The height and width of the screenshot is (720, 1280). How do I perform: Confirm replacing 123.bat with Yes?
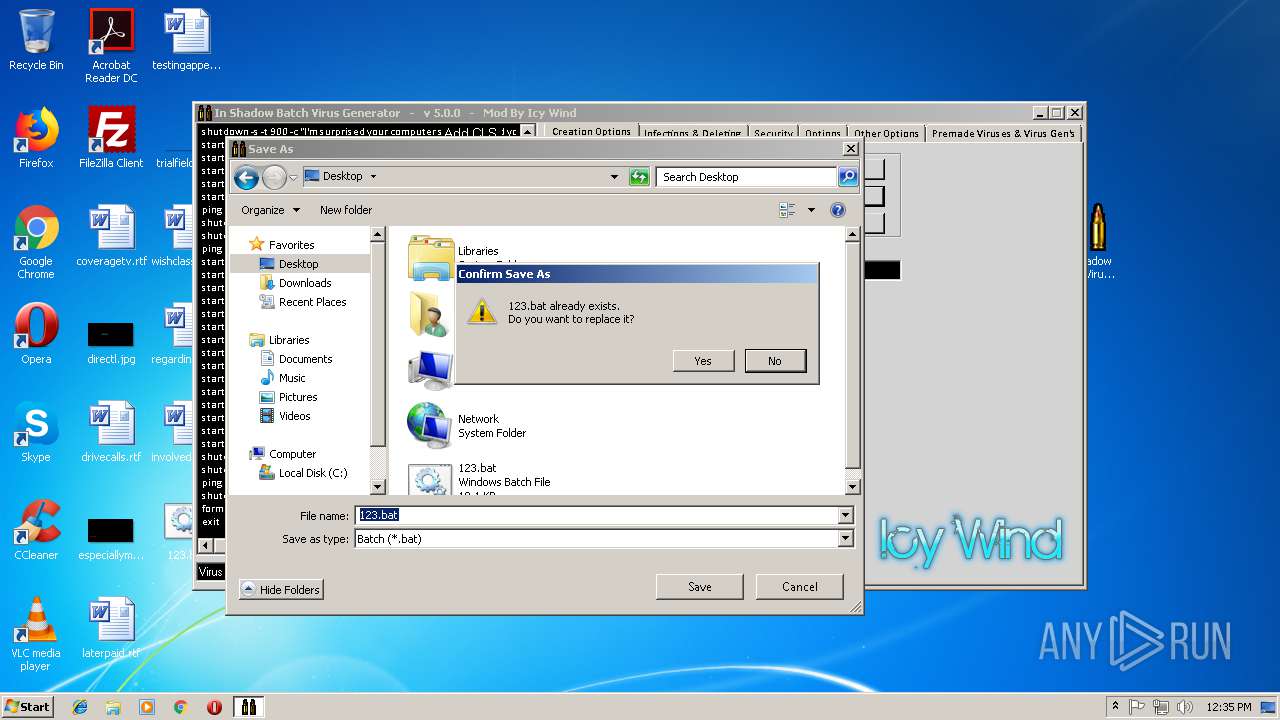coord(703,361)
